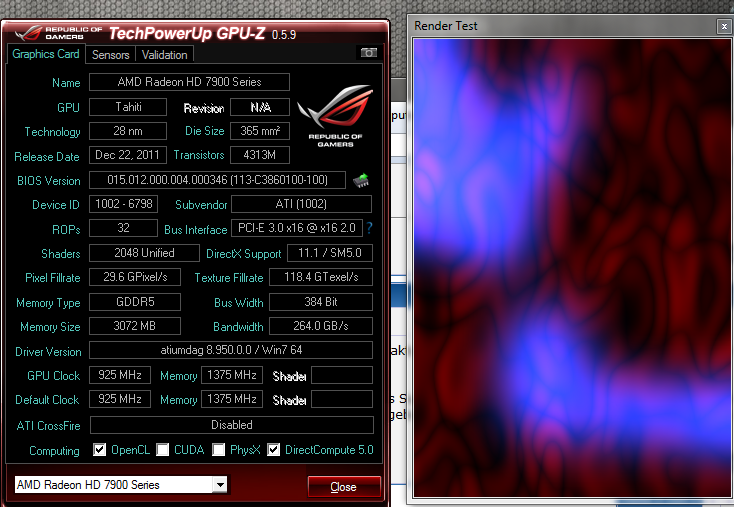This screenshot has height=507, width=734.
Task: Switch to the Graphics Card tab
Action: 45,54
